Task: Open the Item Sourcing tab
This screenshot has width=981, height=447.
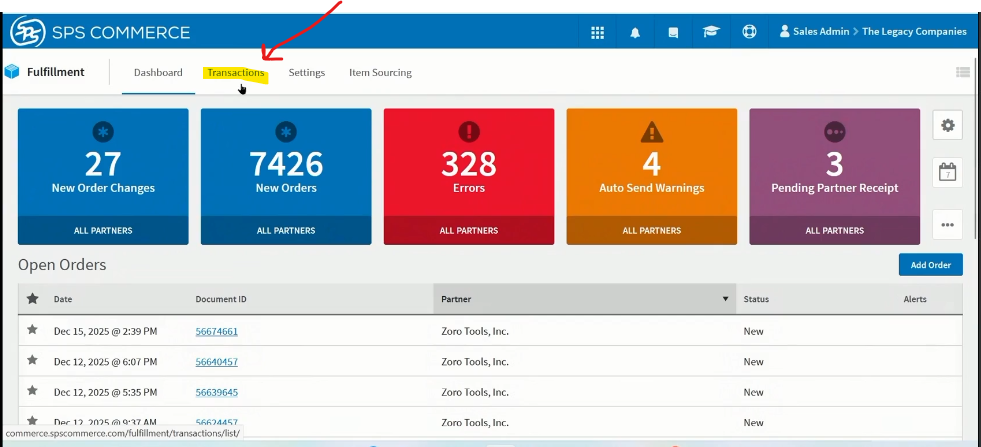Action: pos(380,73)
